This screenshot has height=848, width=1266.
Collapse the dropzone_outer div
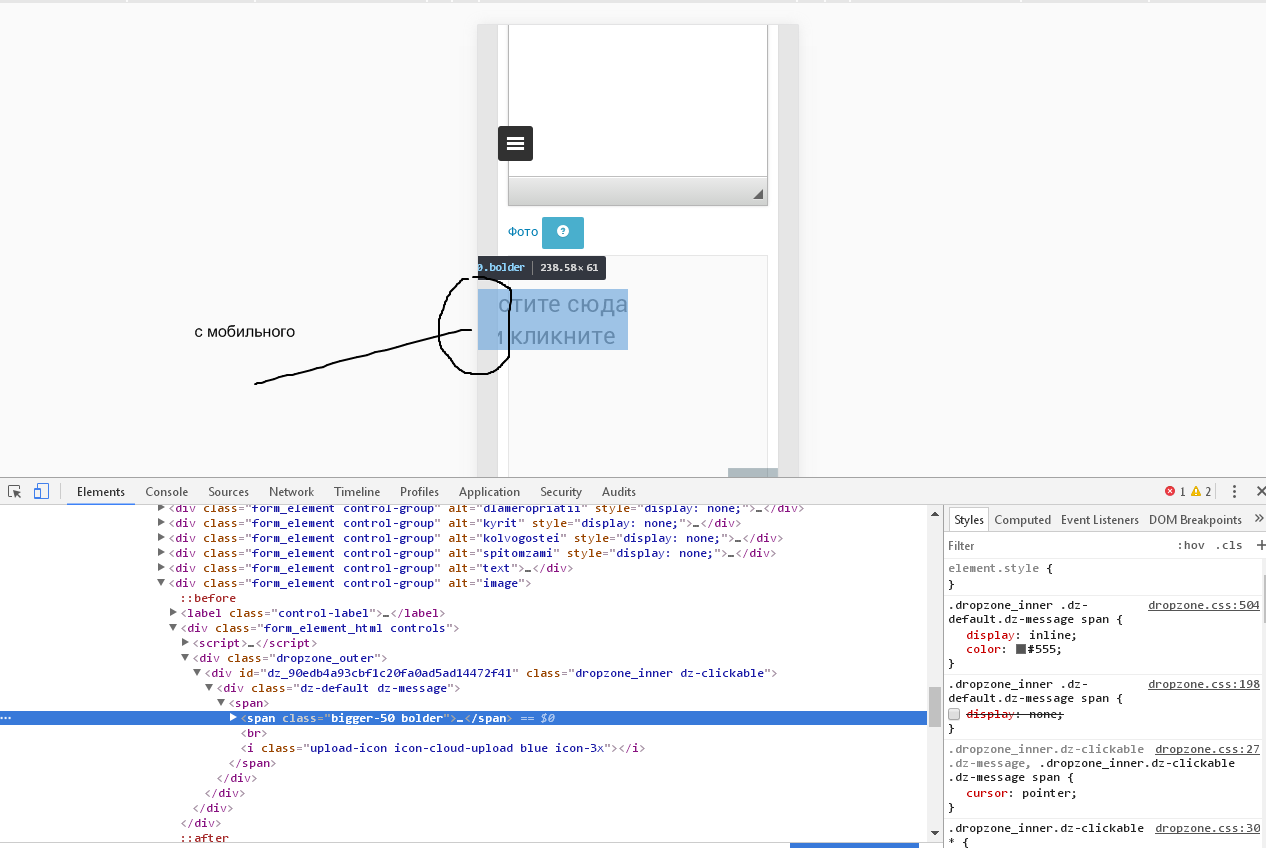pos(186,658)
